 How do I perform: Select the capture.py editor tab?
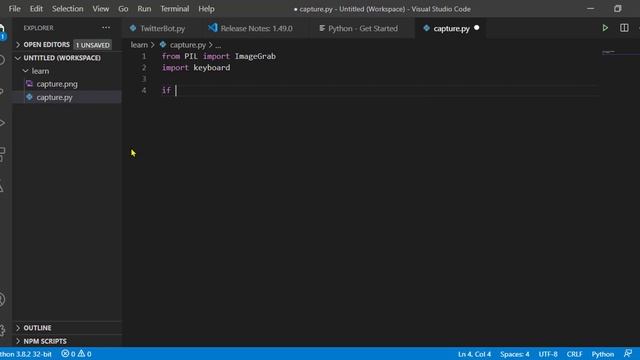pos(451,28)
